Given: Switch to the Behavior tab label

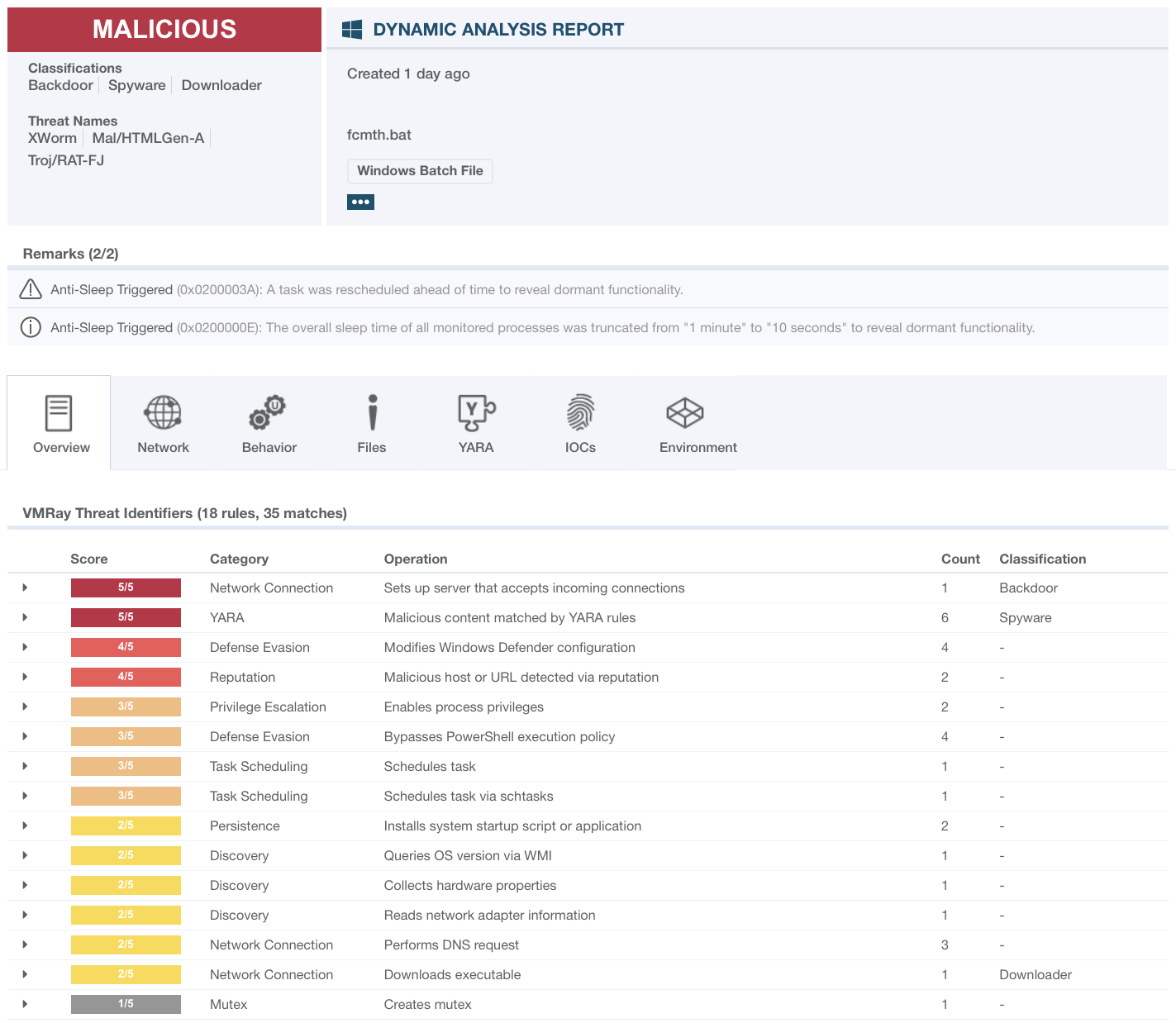Looking at the screenshot, I should tap(269, 447).
